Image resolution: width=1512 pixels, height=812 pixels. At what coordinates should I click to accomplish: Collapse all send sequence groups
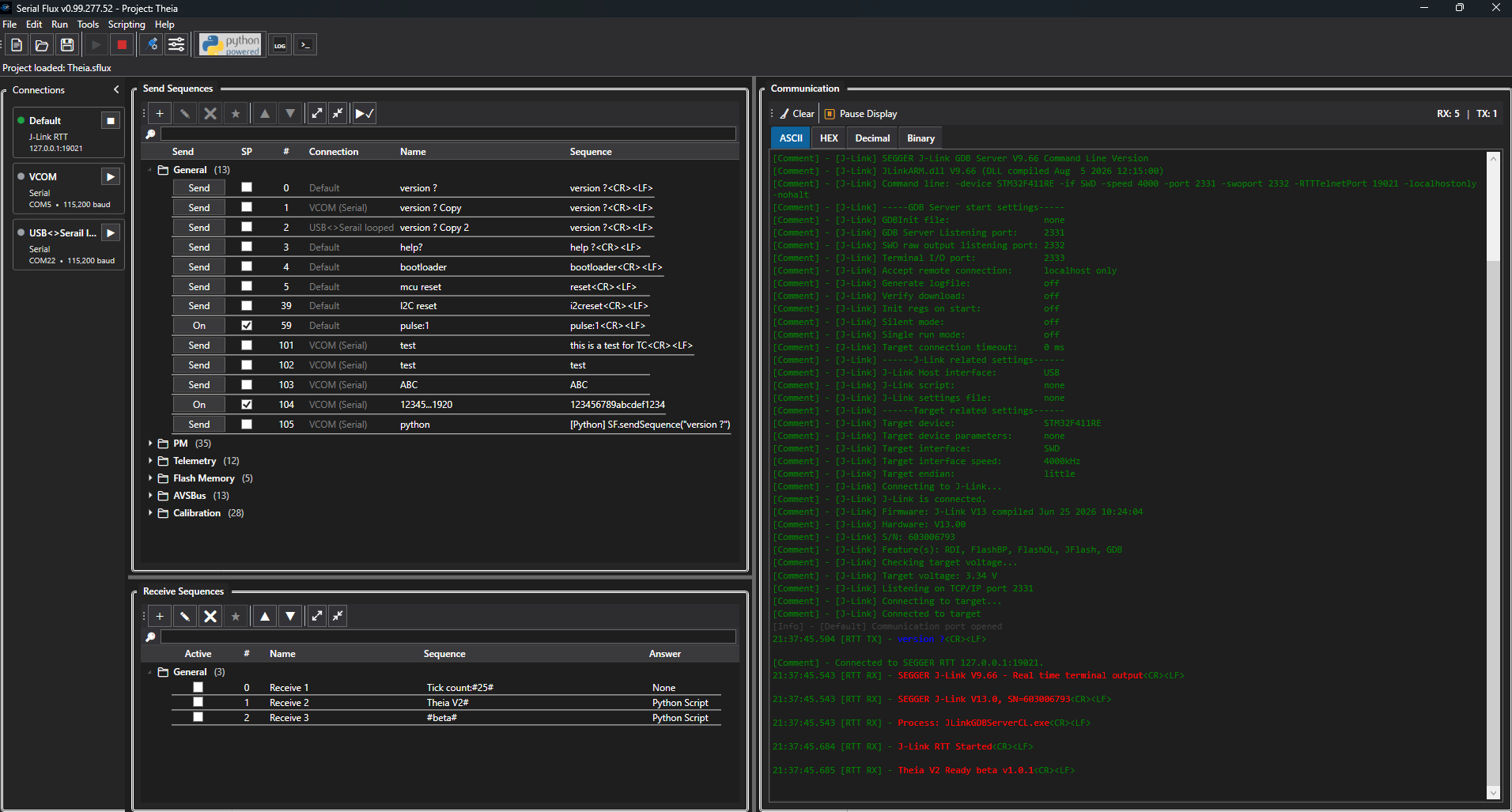(x=338, y=114)
